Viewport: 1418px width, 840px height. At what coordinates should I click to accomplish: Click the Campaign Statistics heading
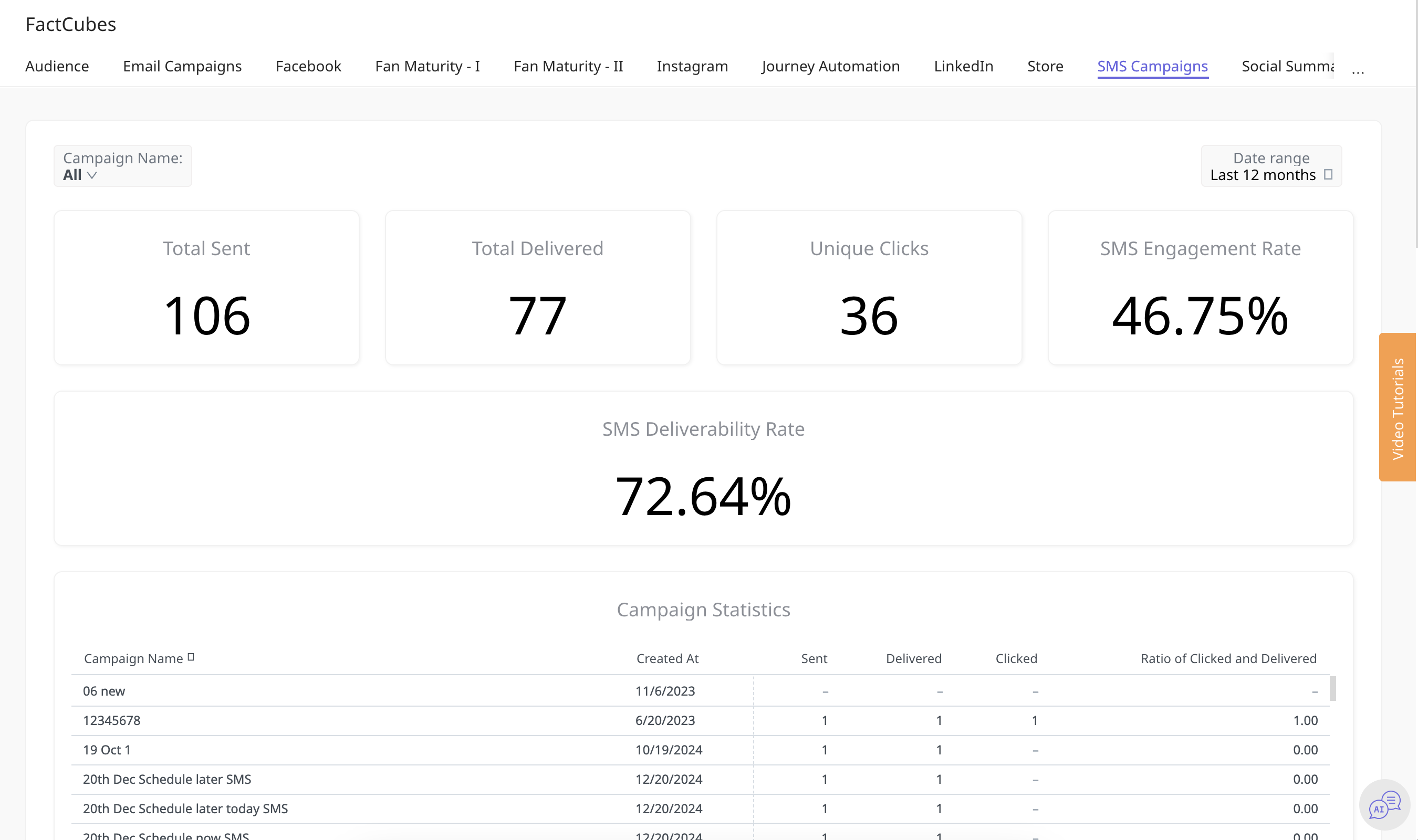point(703,610)
